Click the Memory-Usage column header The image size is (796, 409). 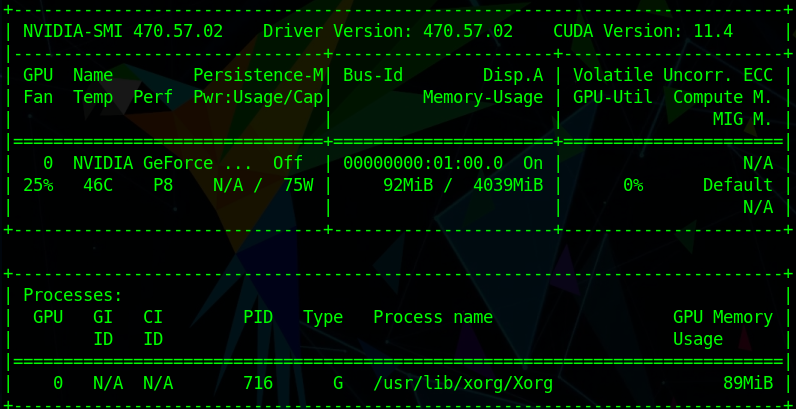[483, 97]
